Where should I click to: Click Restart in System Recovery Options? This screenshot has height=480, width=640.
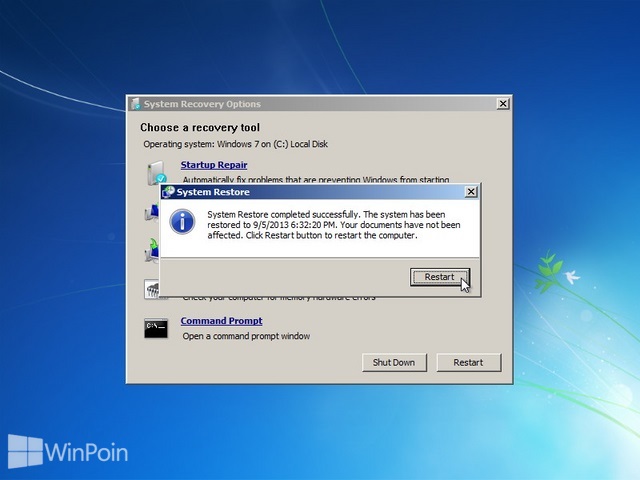(469, 362)
